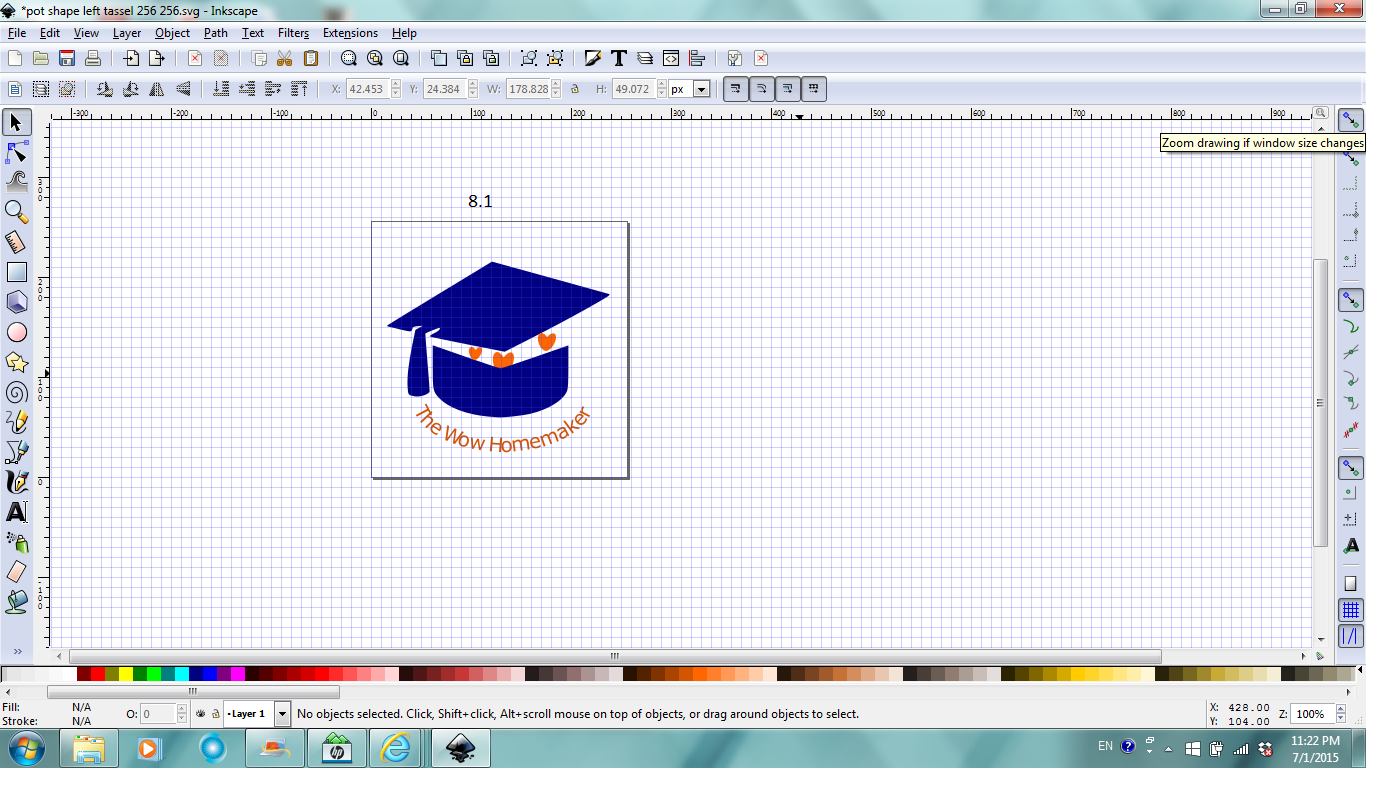
Task: Open the Layer 1 dropdown
Action: 282,714
